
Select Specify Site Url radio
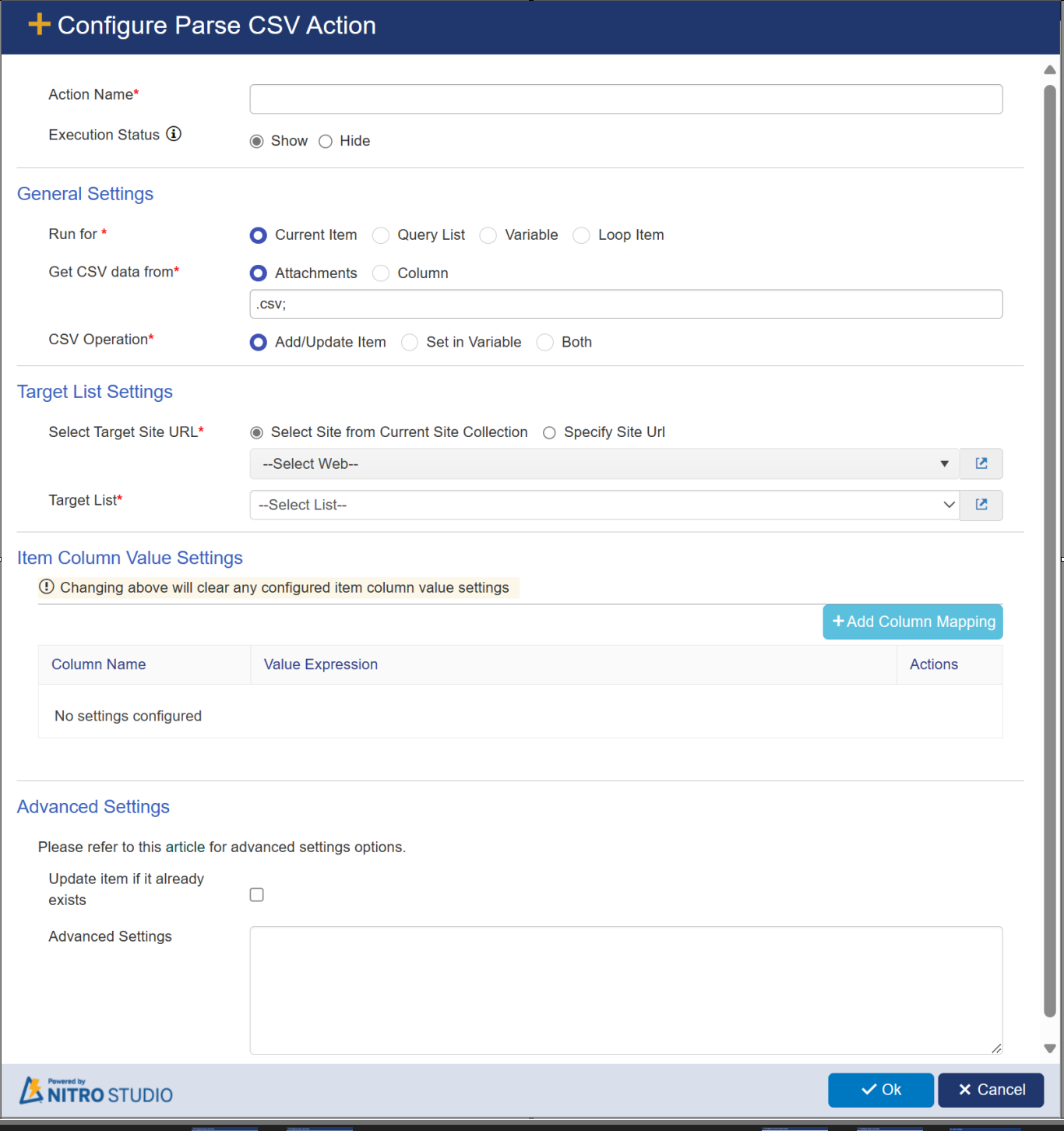tap(549, 432)
